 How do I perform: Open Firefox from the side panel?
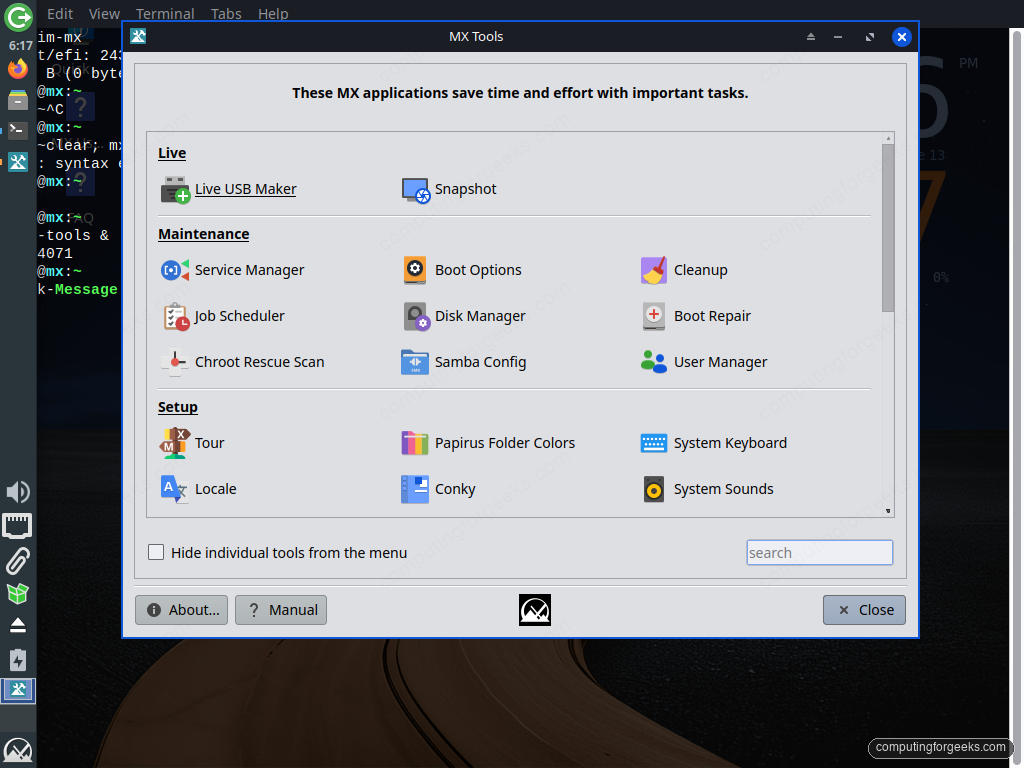(x=18, y=69)
